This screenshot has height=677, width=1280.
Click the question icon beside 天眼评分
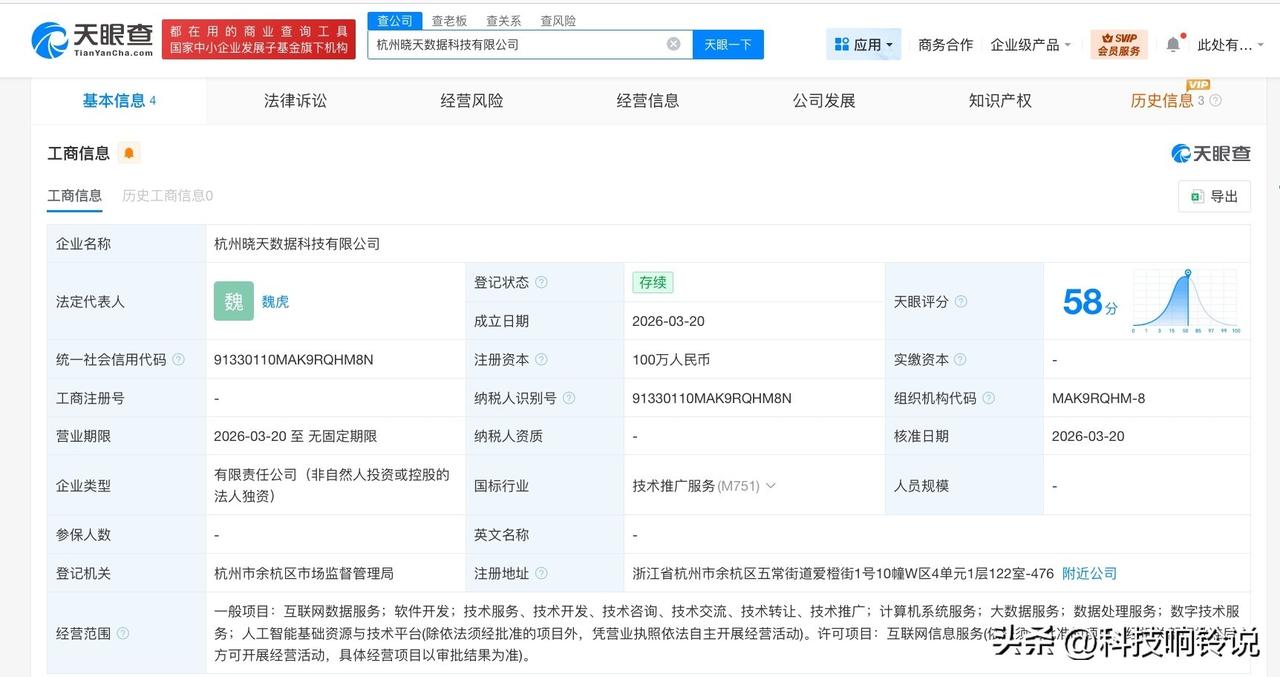click(961, 302)
